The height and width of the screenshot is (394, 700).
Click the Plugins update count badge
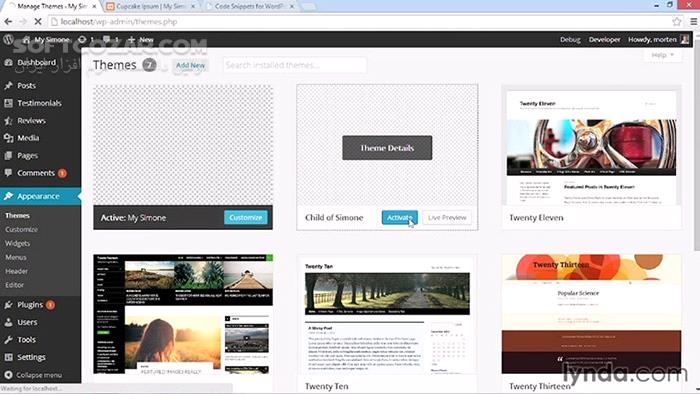[x=50, y=305]
